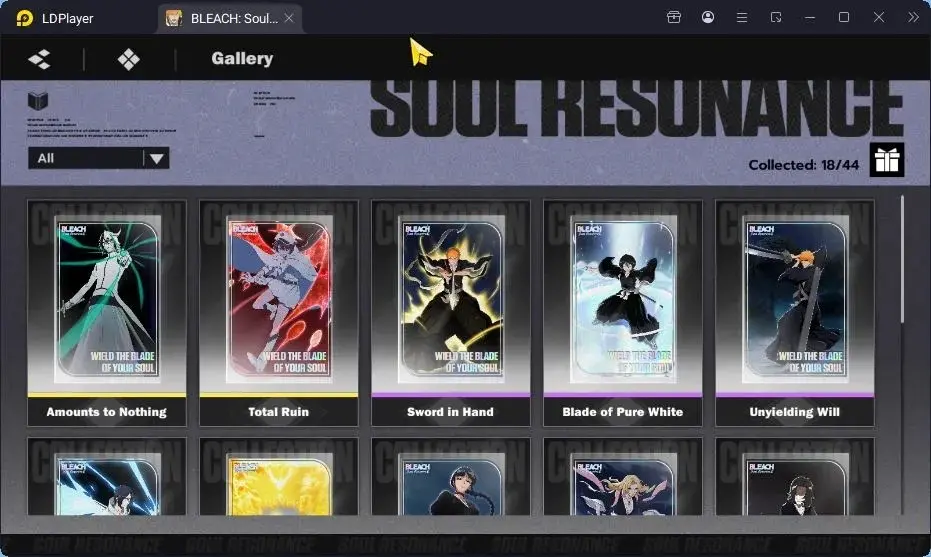Click the Blade of Pure White label
The height and width of the screenshot is (557, 931).
(x=623, y=412)
